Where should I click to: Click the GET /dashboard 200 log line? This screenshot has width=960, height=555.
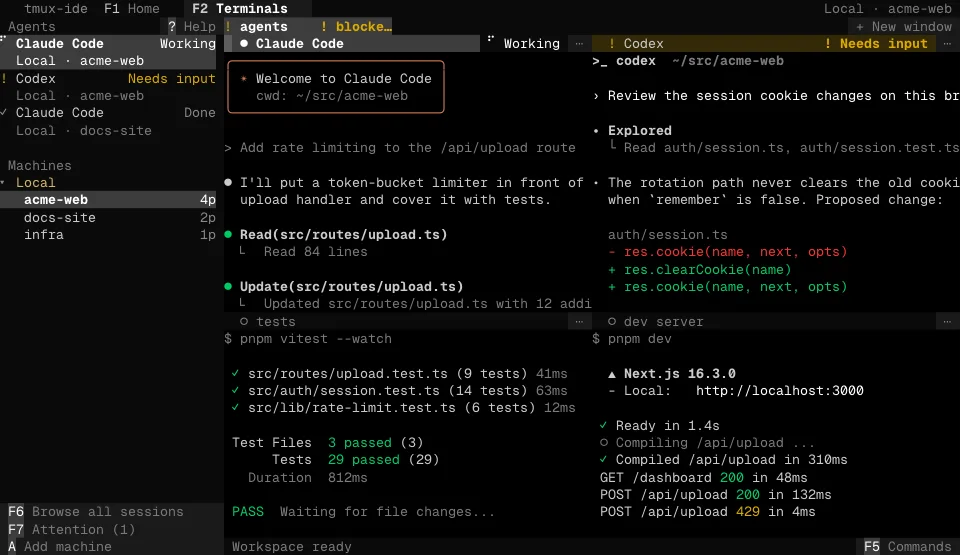(703, 477)
